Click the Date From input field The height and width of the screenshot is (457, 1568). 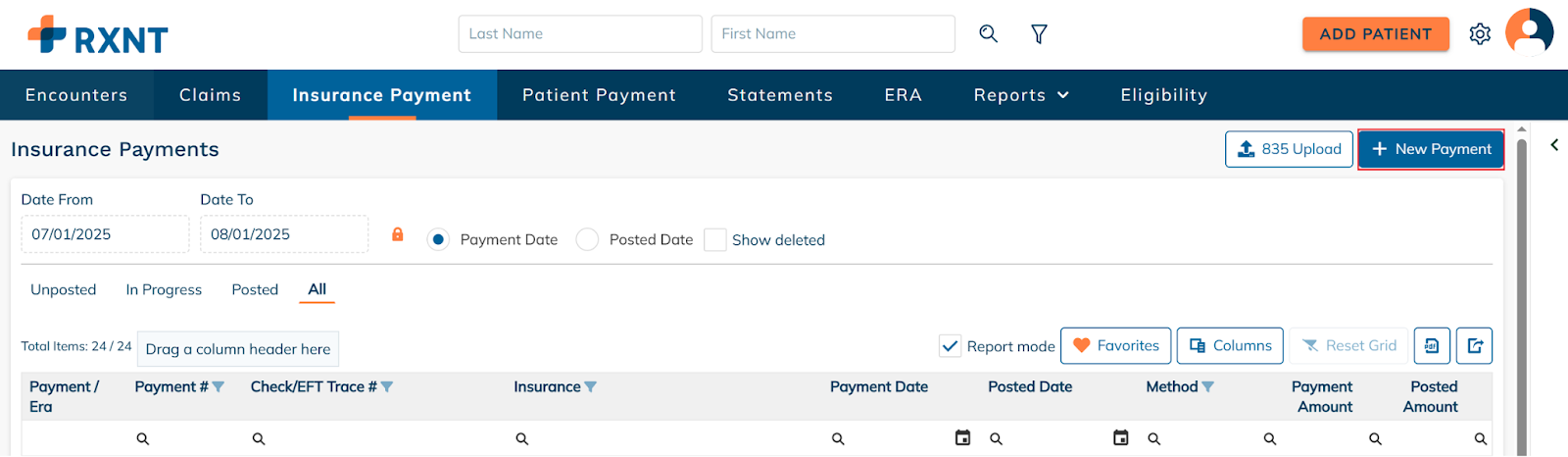click(105, 234)
